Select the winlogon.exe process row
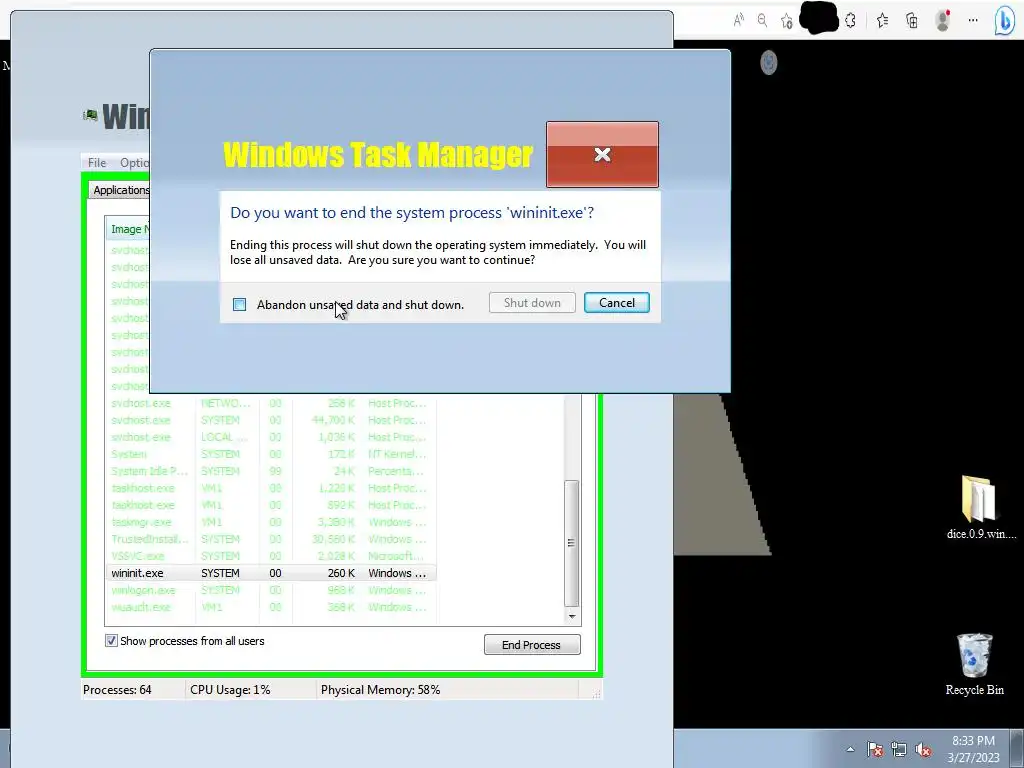1024x768 pixels. point(270,590)
